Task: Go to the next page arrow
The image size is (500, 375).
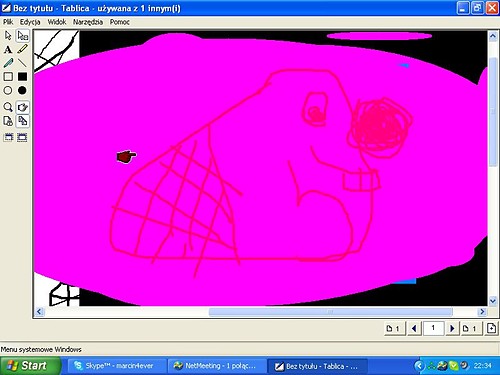Action: [x=452, y=329]
